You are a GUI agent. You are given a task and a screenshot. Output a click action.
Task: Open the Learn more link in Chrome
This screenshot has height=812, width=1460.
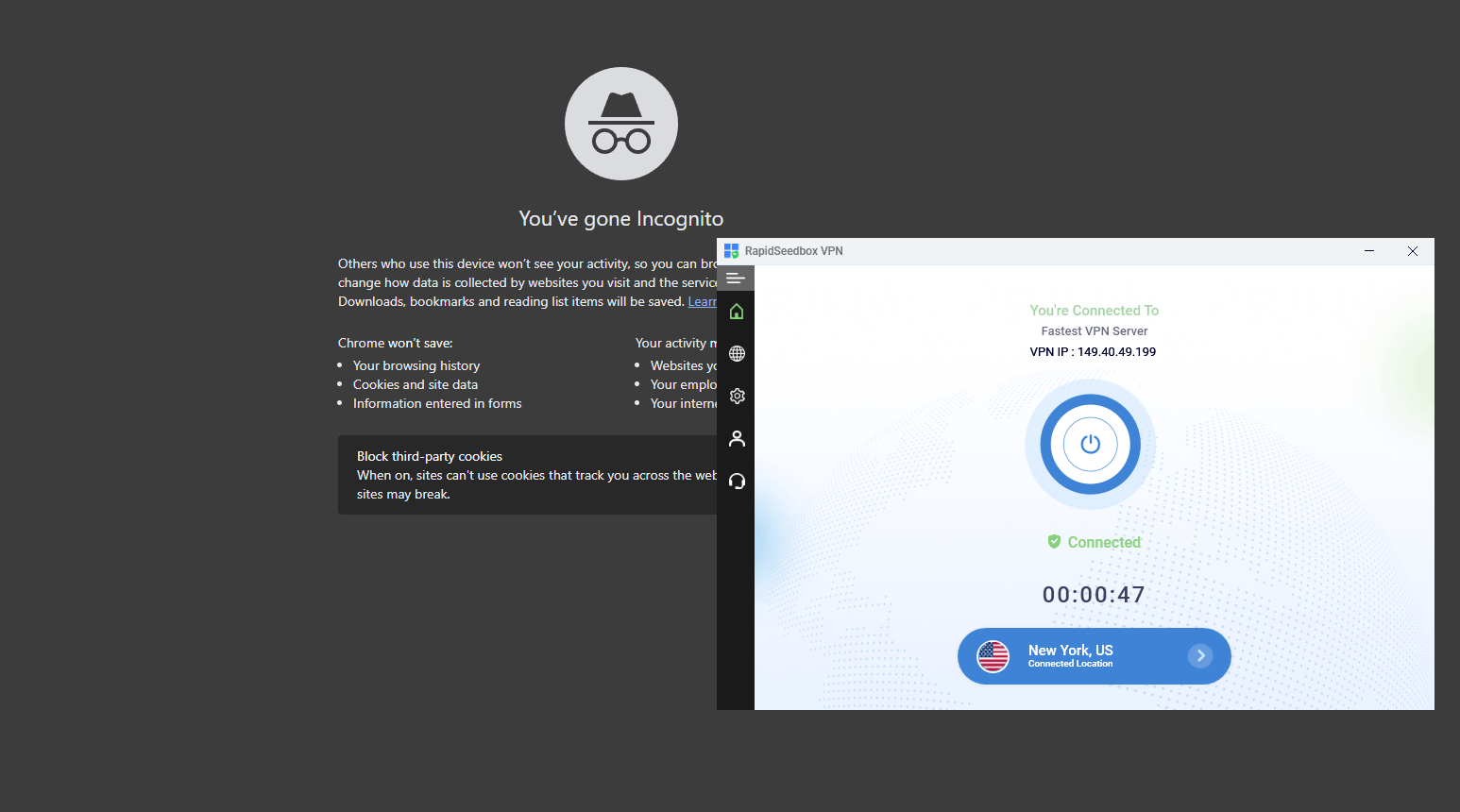pyautogui.click(x=702, y=301)
